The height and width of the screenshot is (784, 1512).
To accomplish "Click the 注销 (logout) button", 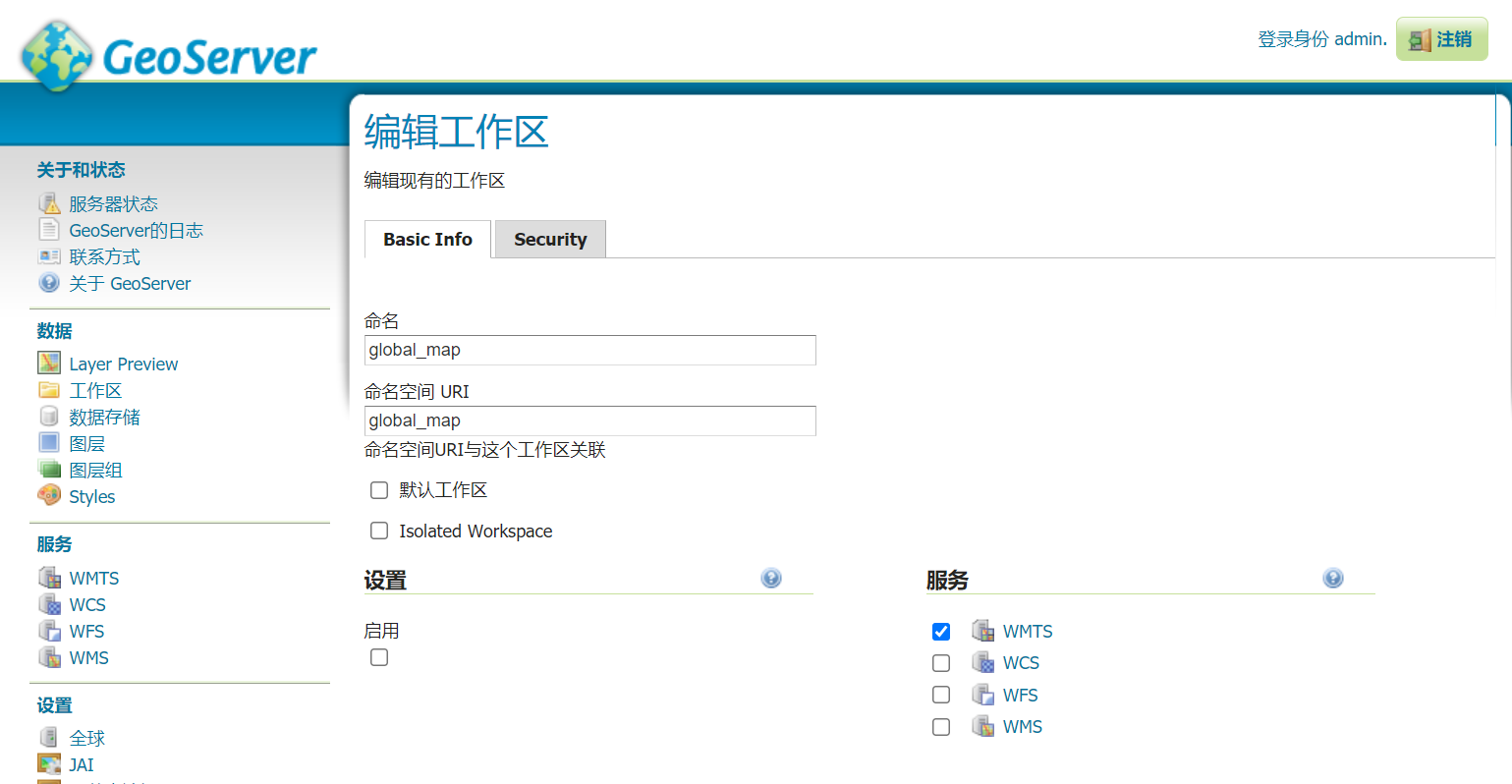I will point(1441,39).
